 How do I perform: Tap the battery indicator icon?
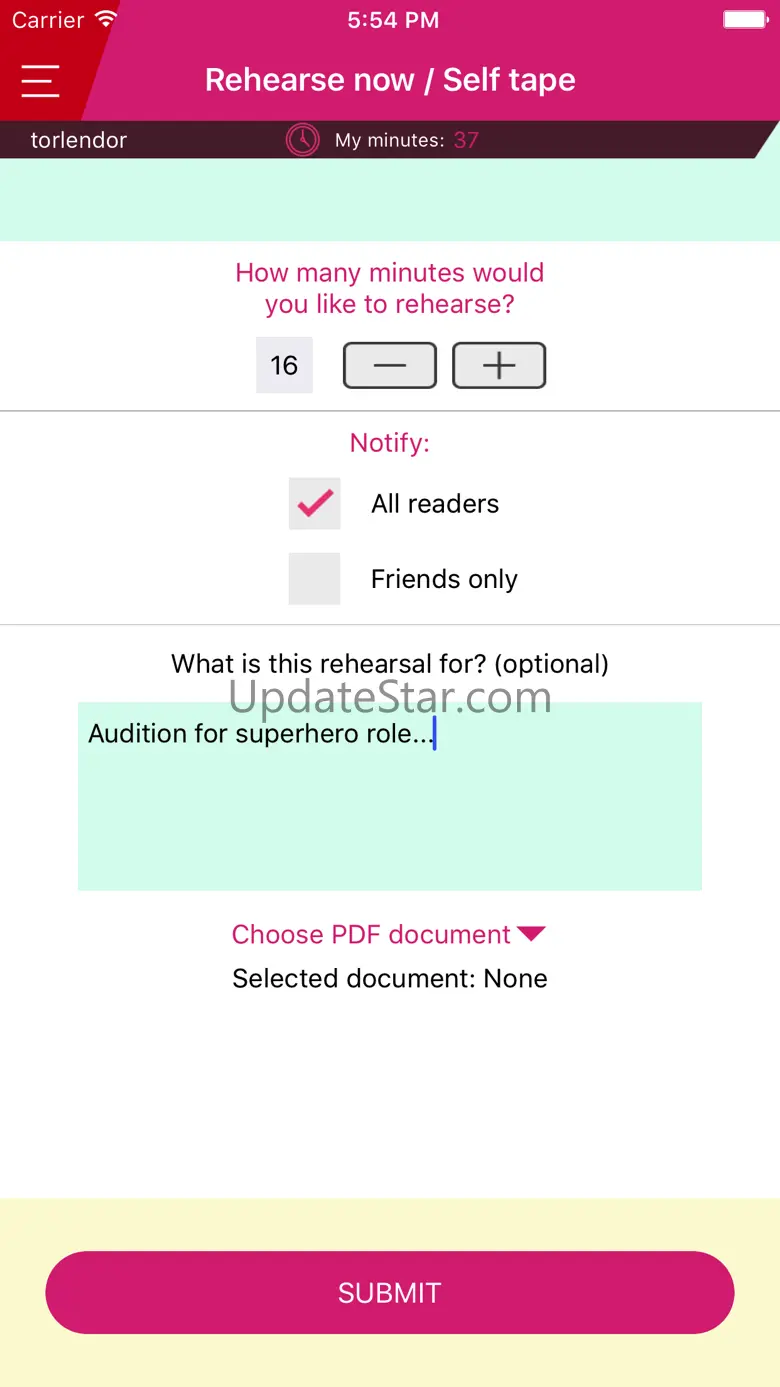(745, 19)
